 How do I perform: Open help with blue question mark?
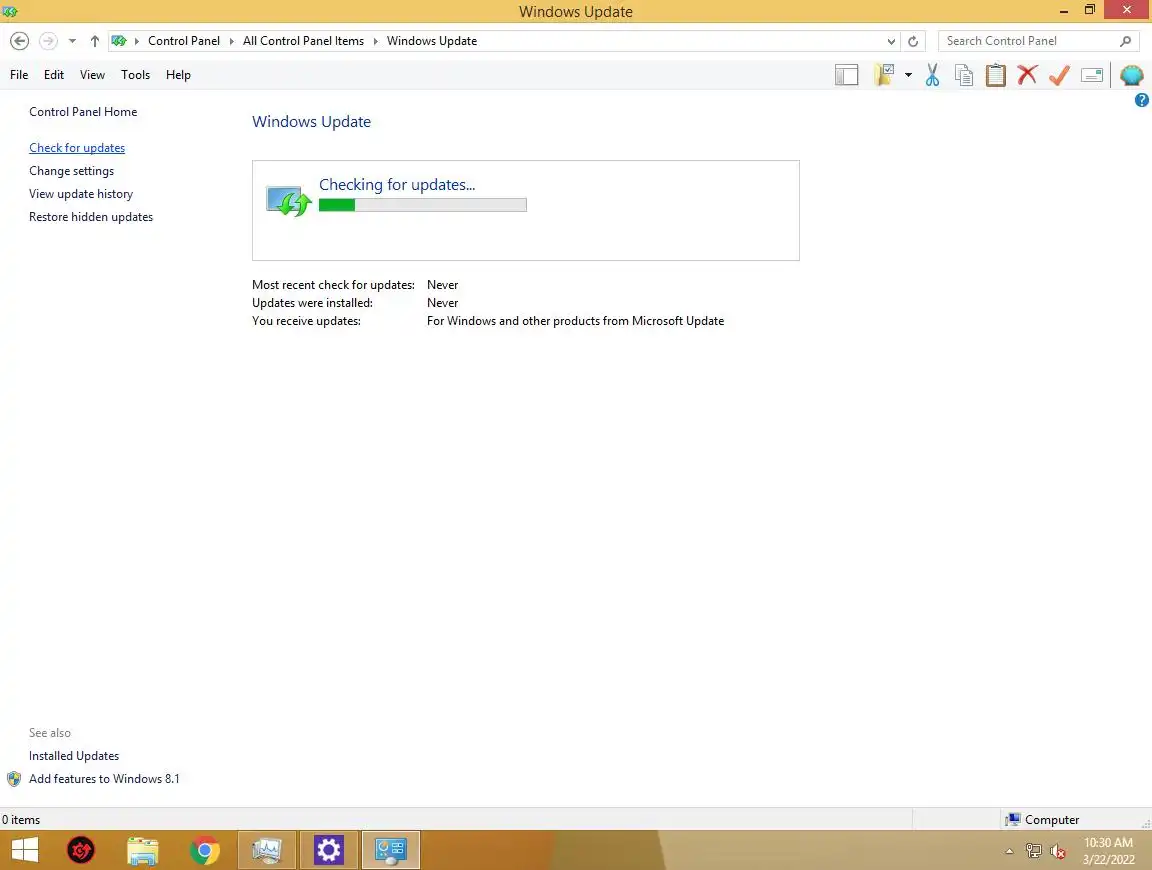pyautogui.click(x=1142, y=100)
